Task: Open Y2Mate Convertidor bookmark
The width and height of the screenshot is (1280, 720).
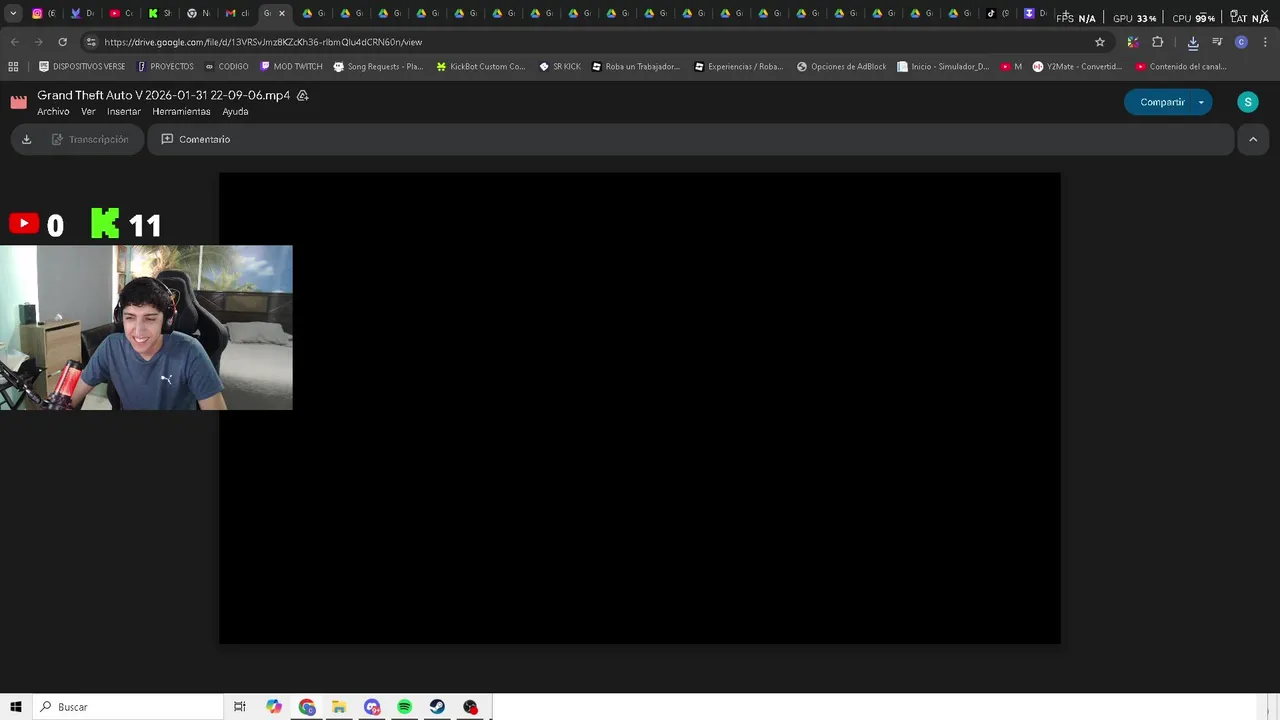Action: click(1077, 67)
